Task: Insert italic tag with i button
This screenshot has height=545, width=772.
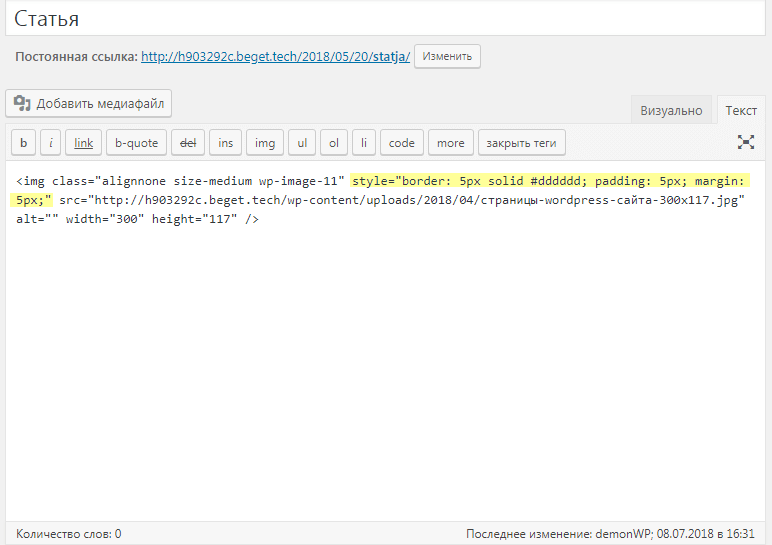Action: point(51,143)
